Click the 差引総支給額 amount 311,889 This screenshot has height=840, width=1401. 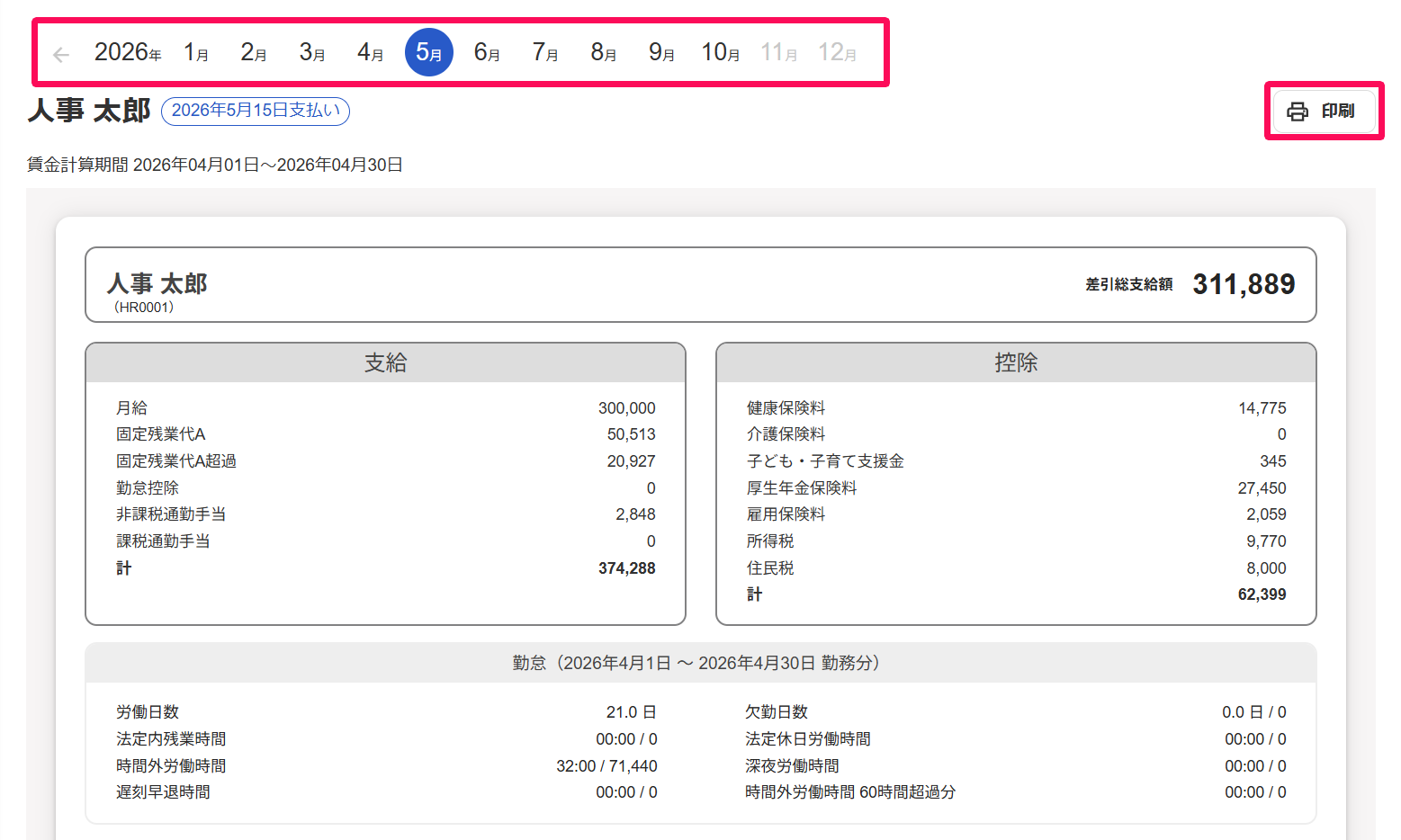pos(1244,284)
